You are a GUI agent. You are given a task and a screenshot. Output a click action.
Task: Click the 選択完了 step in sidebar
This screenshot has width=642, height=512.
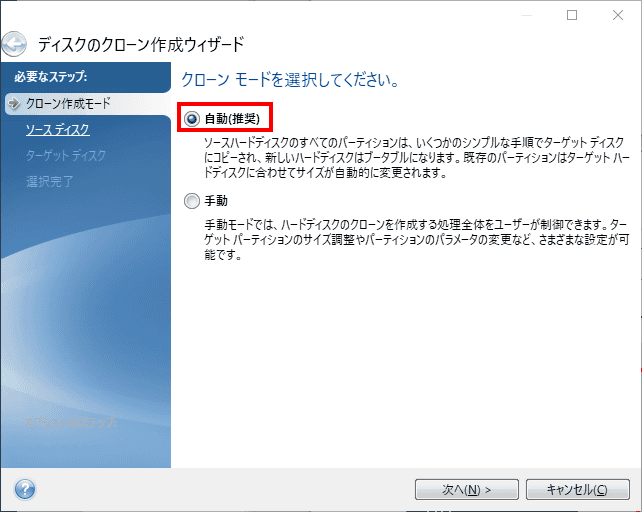[x=50, y=181]
